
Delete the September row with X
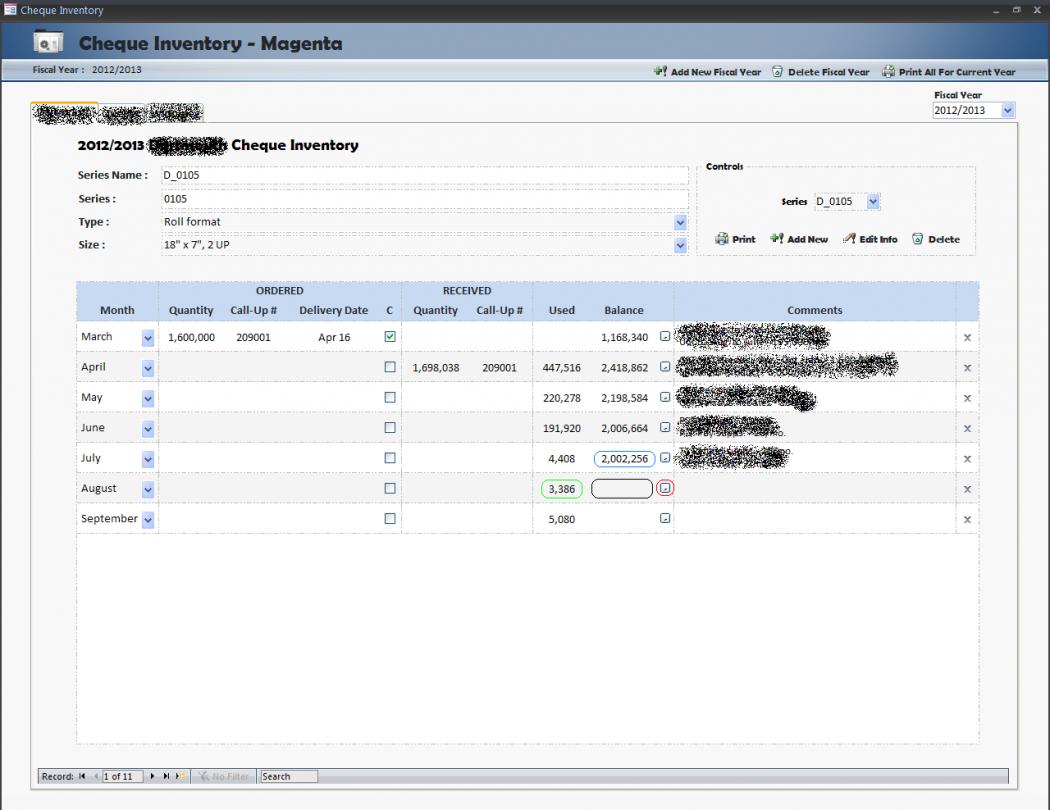click(x=967, y=519)
